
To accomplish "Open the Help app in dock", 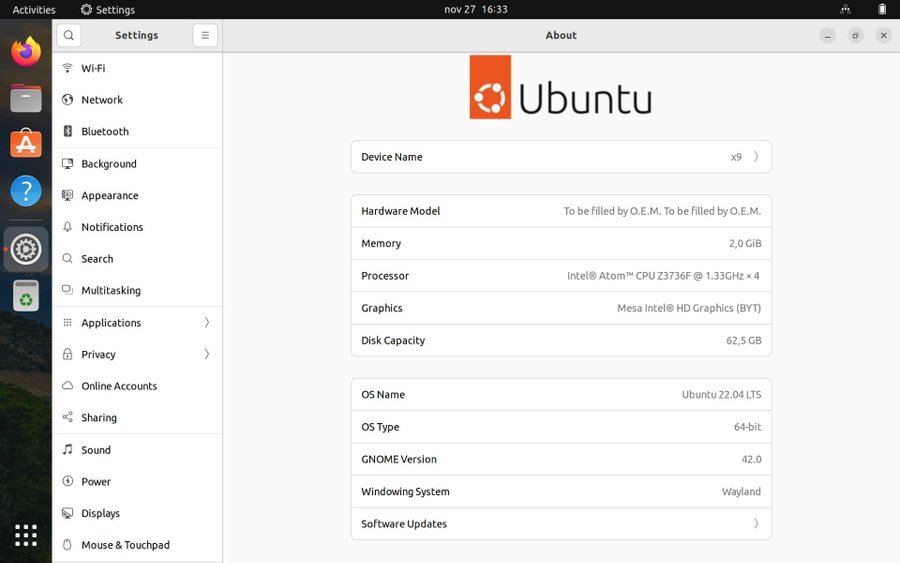I will pos(26,191).
